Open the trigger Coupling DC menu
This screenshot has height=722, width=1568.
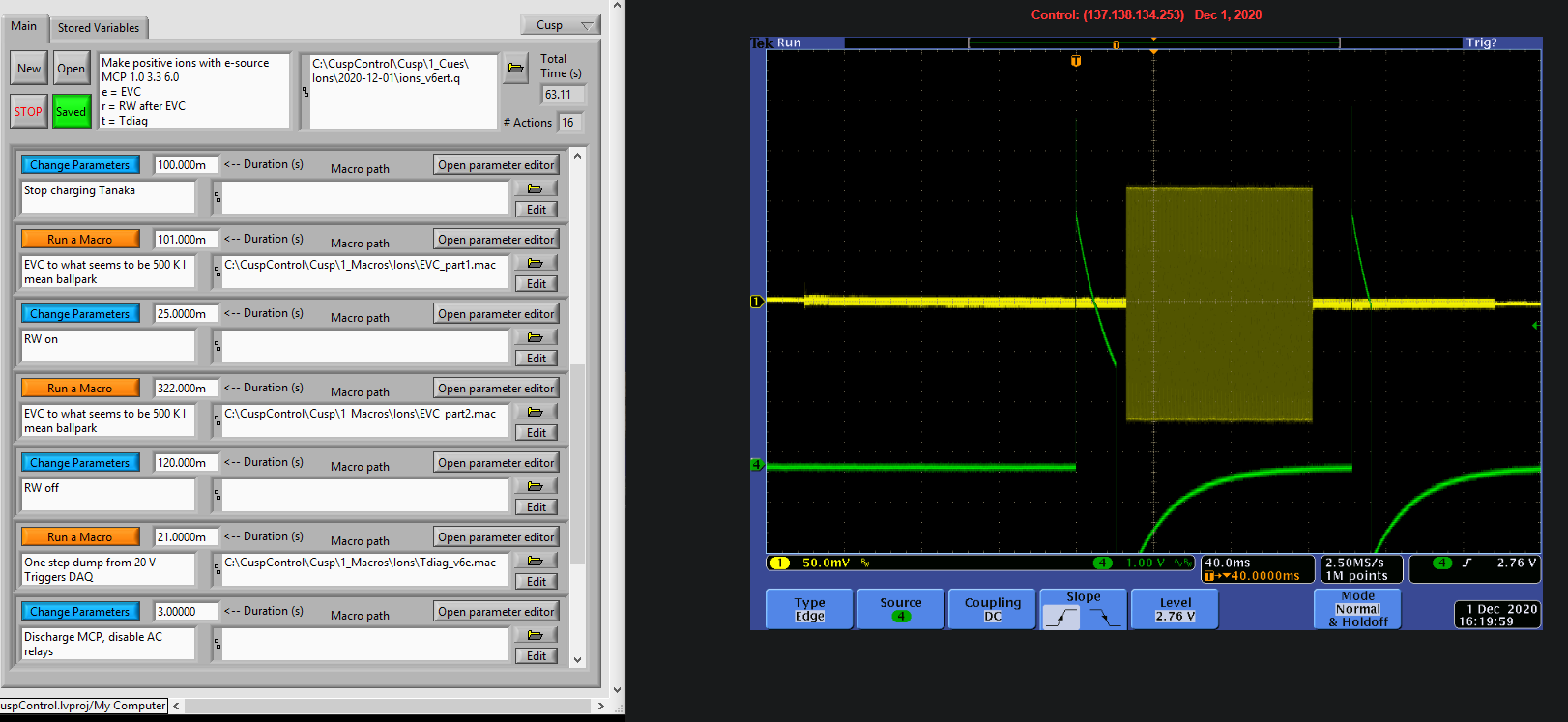992,609
